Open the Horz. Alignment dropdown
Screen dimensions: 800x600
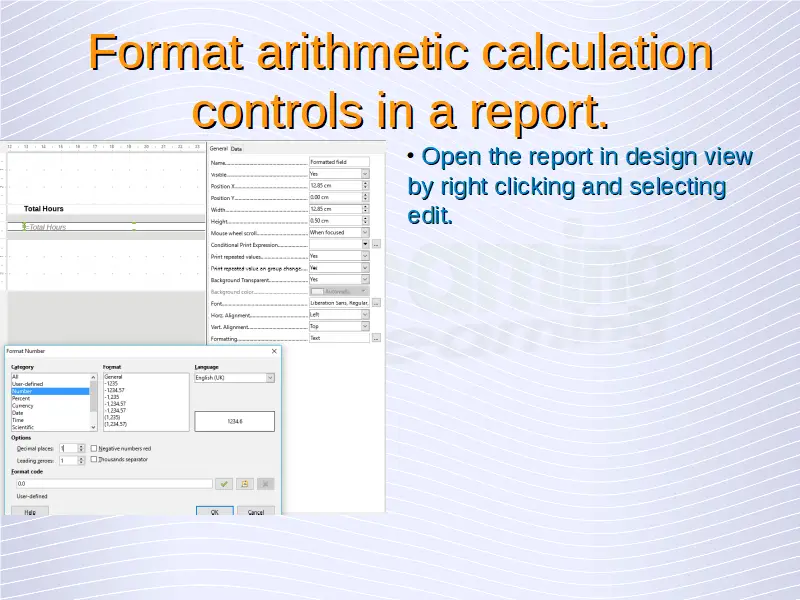[365, 315]
